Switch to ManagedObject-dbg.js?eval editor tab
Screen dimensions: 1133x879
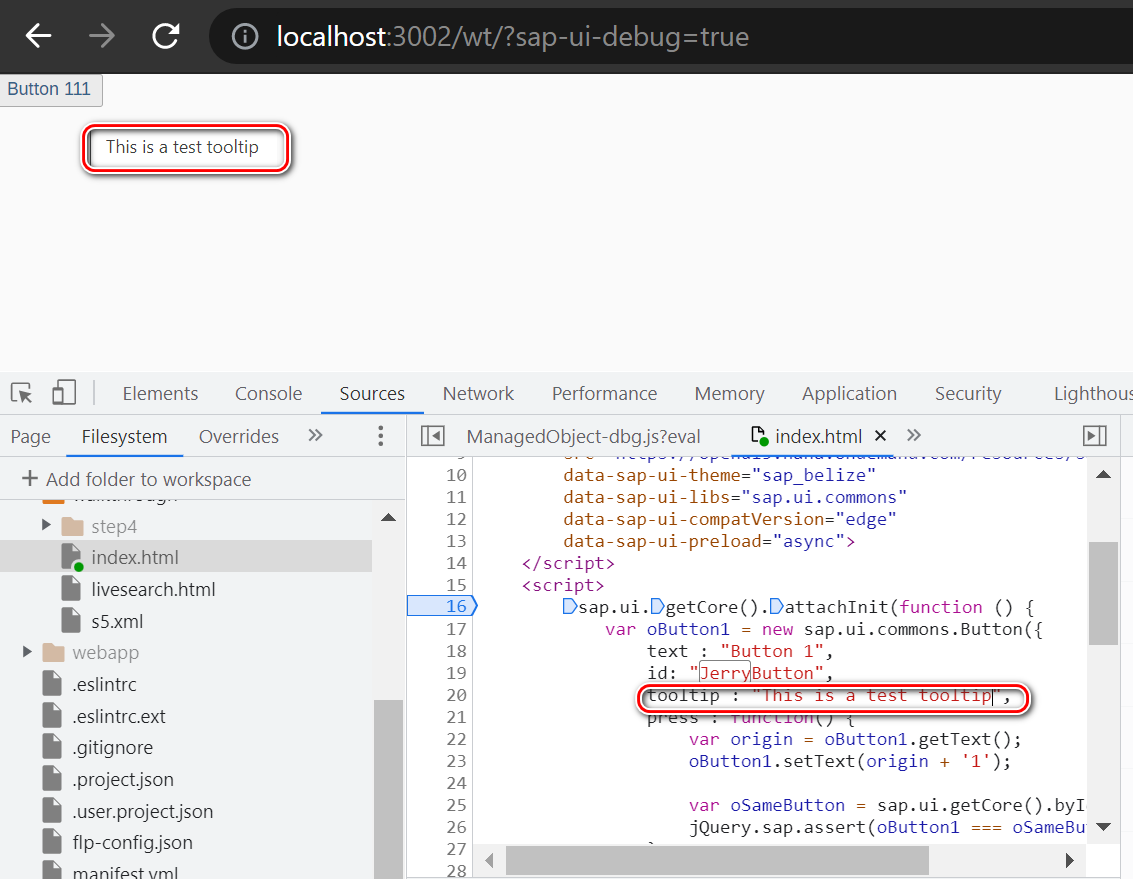[583, 437]
